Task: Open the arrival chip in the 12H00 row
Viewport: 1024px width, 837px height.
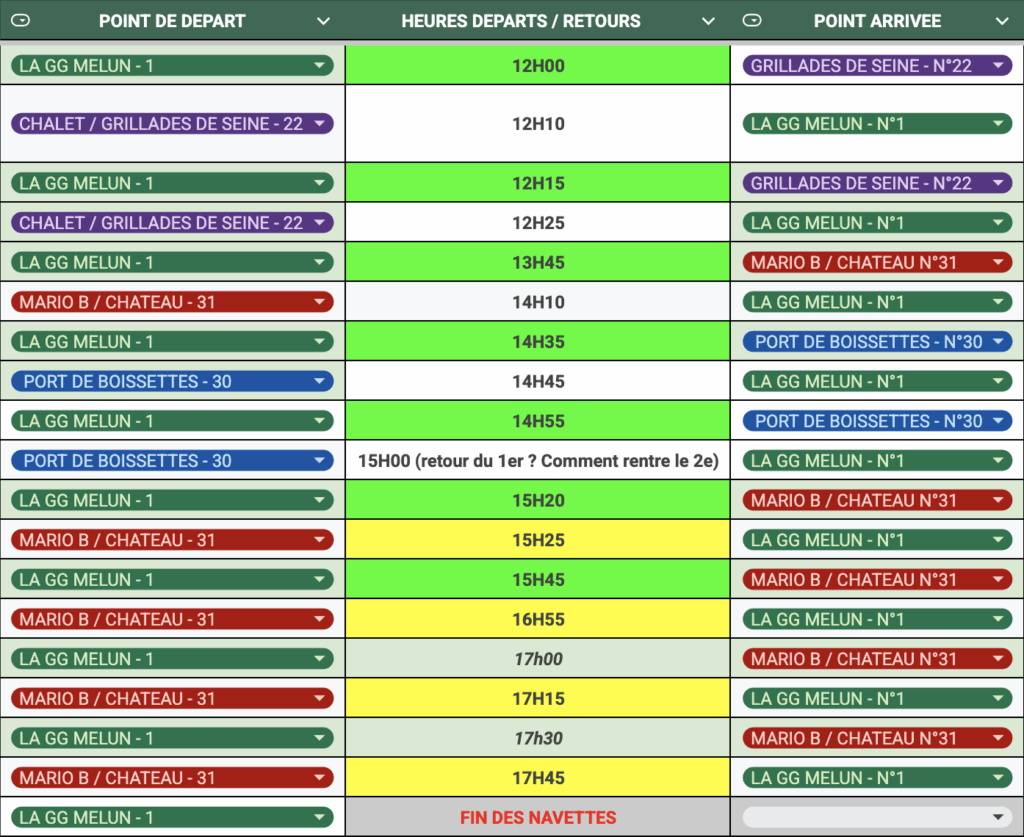Action: point(877,65)
